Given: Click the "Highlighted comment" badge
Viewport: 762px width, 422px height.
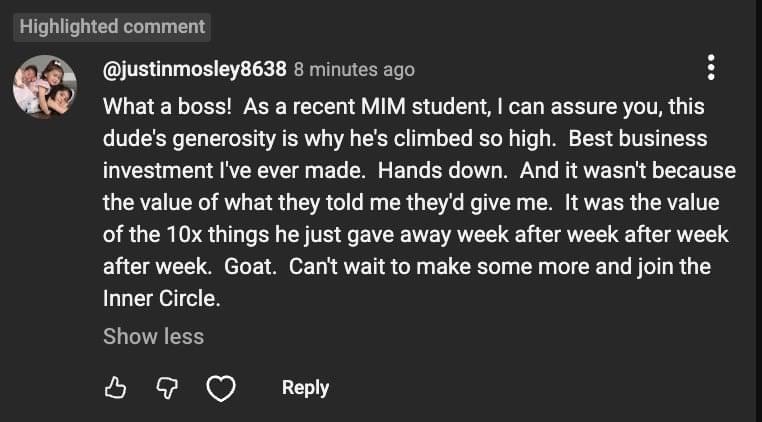Looking at the screenshot, I should pyautogui.click(x=112, y=26).
